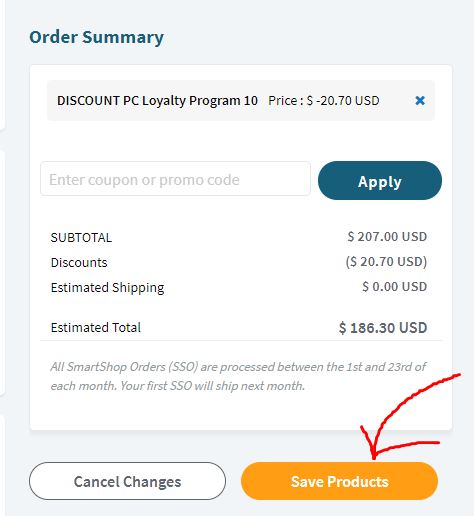Remove the PC Loyalty Program discount

(420, 100)
